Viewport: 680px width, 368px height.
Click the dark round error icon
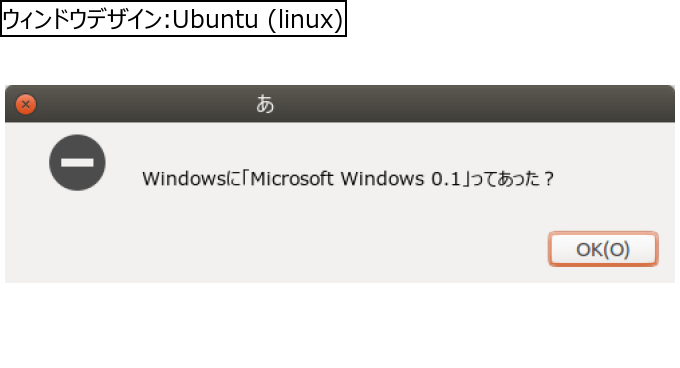77,163
